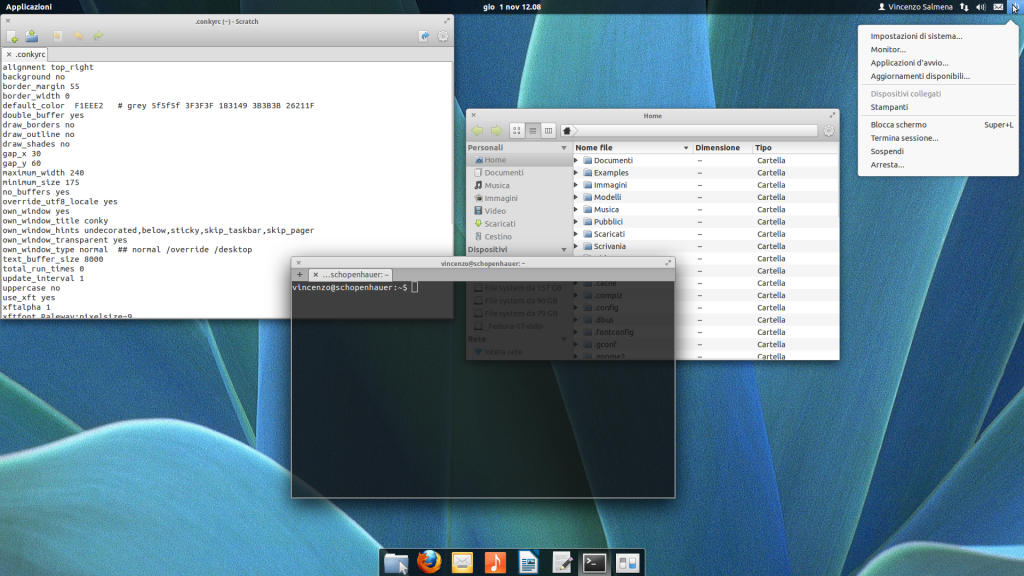The width and height of the screenshot is (1024, 576).
Task: Click Applicazioni in the top panel
Action: click(29, 7)
